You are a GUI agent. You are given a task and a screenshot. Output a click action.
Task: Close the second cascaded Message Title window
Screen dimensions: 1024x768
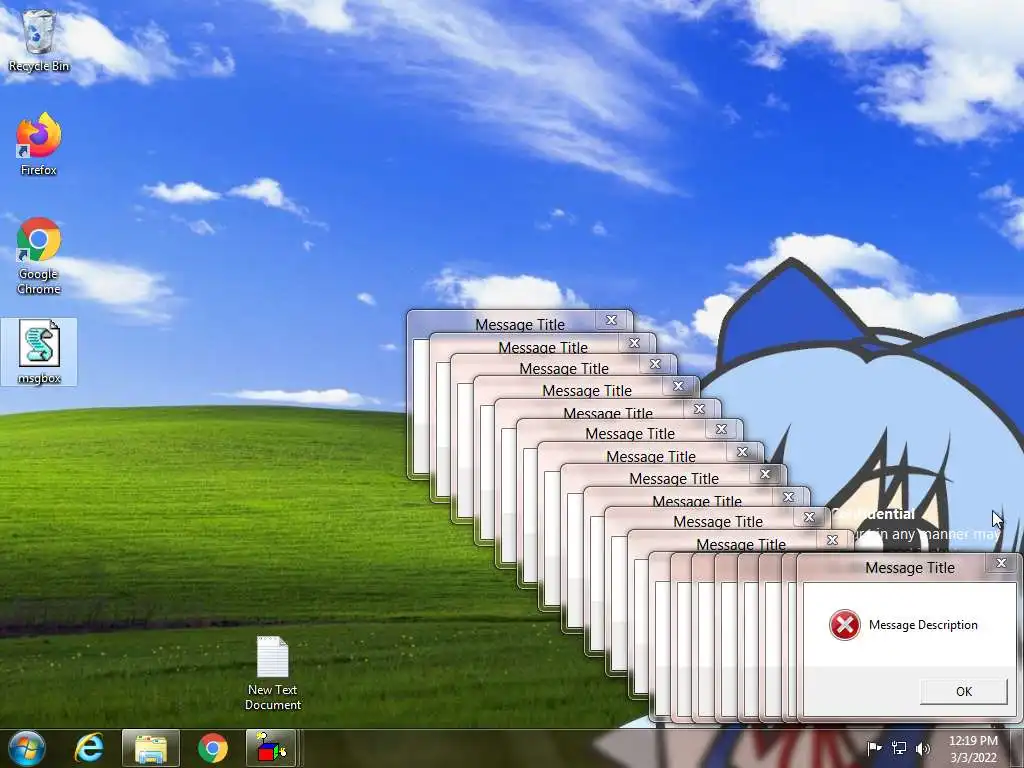[x=634, y=343]
